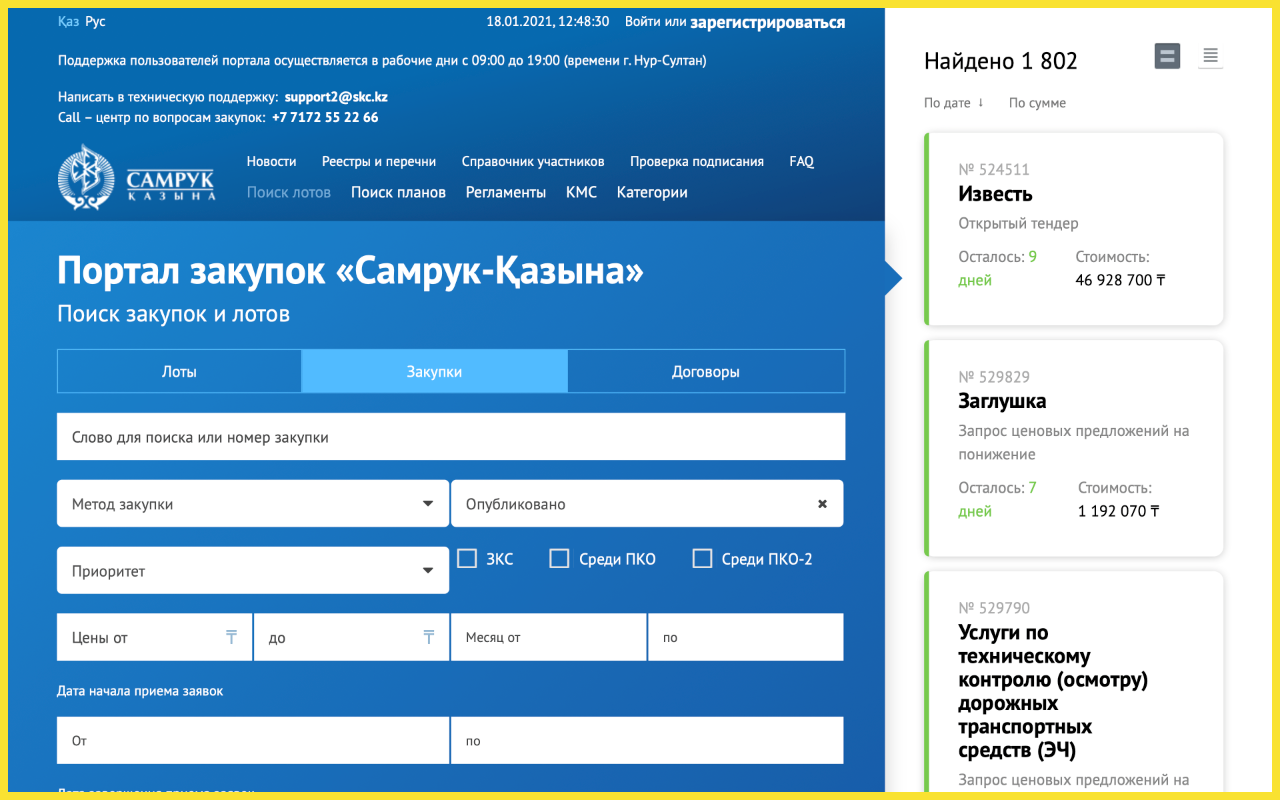The image size is (1280, 800).
Task: Sort results По сумме
Action: (x=1037, y=102)
